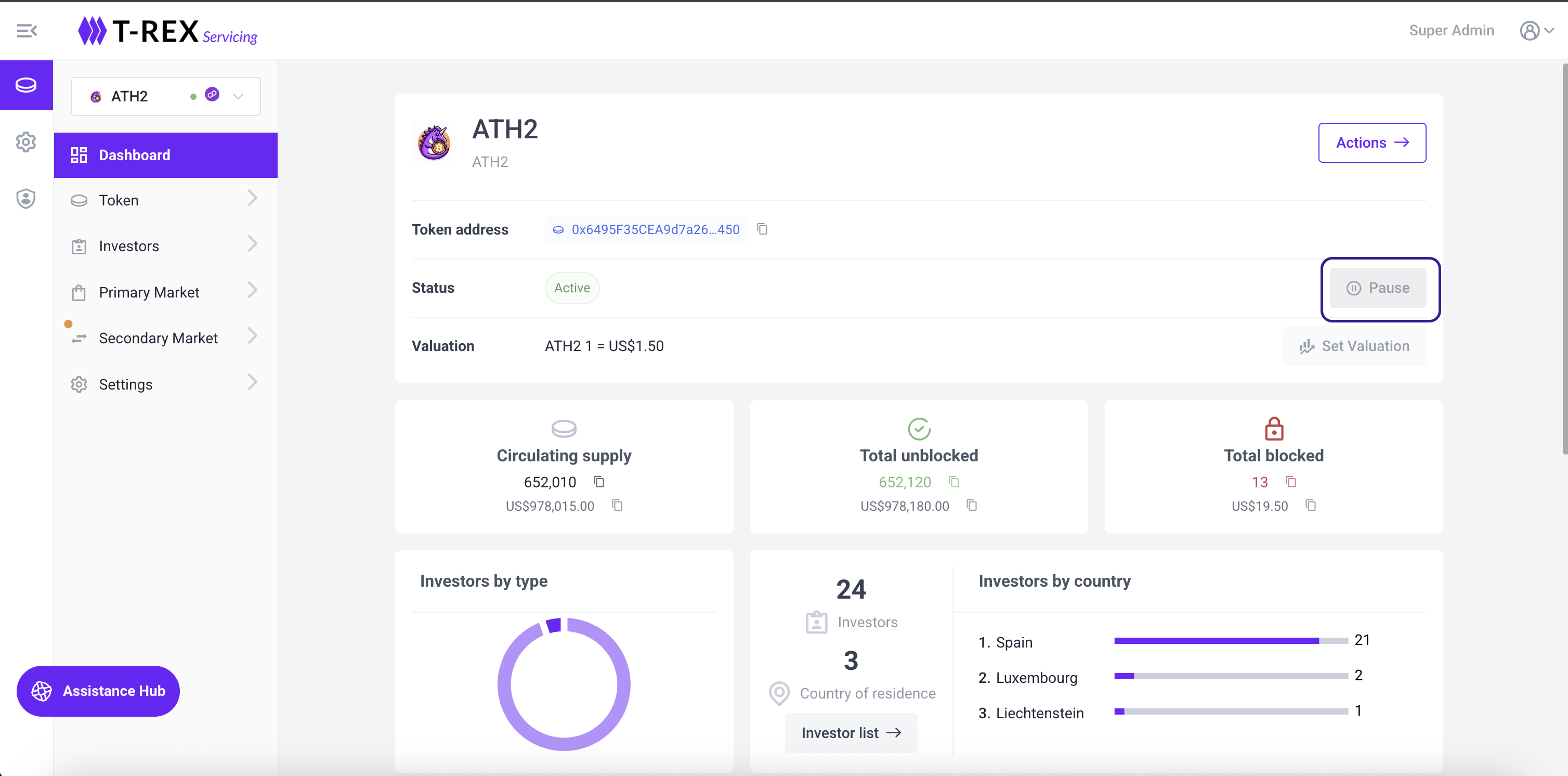Open the Secondary Market menu item
Viewport: 1568px width, 776px height.
coord(165,338)
